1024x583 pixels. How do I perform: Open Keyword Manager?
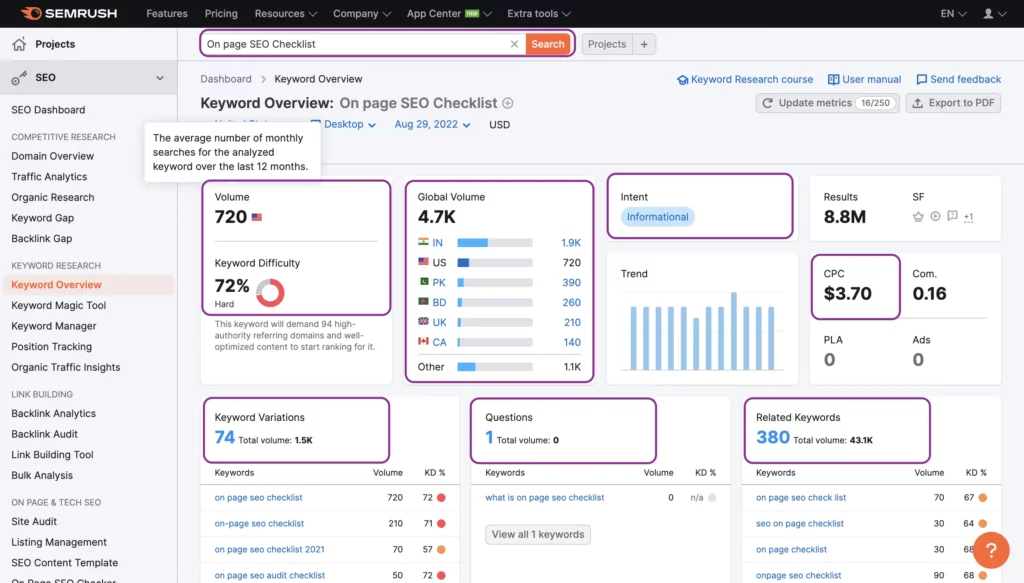click(54, 326)
